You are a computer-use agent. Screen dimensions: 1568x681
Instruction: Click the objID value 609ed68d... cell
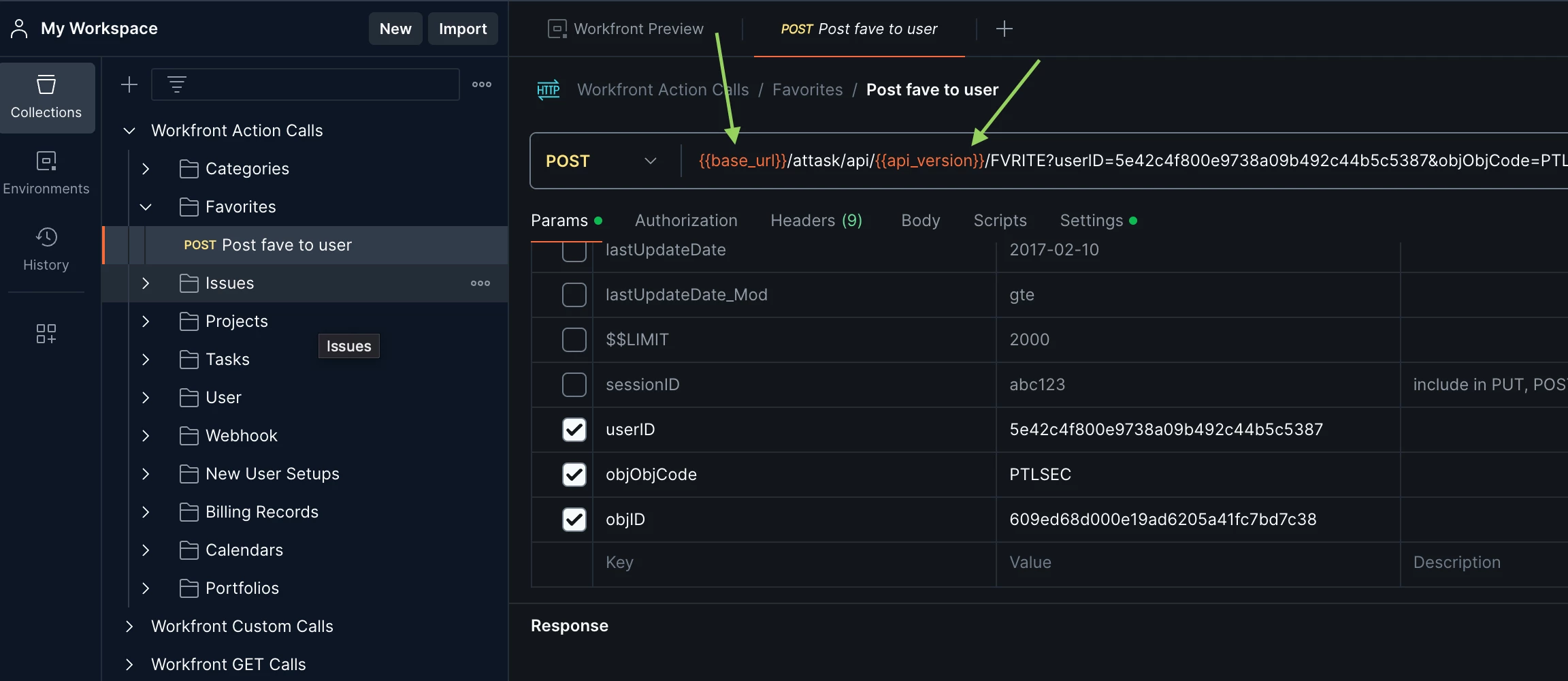1198,520
